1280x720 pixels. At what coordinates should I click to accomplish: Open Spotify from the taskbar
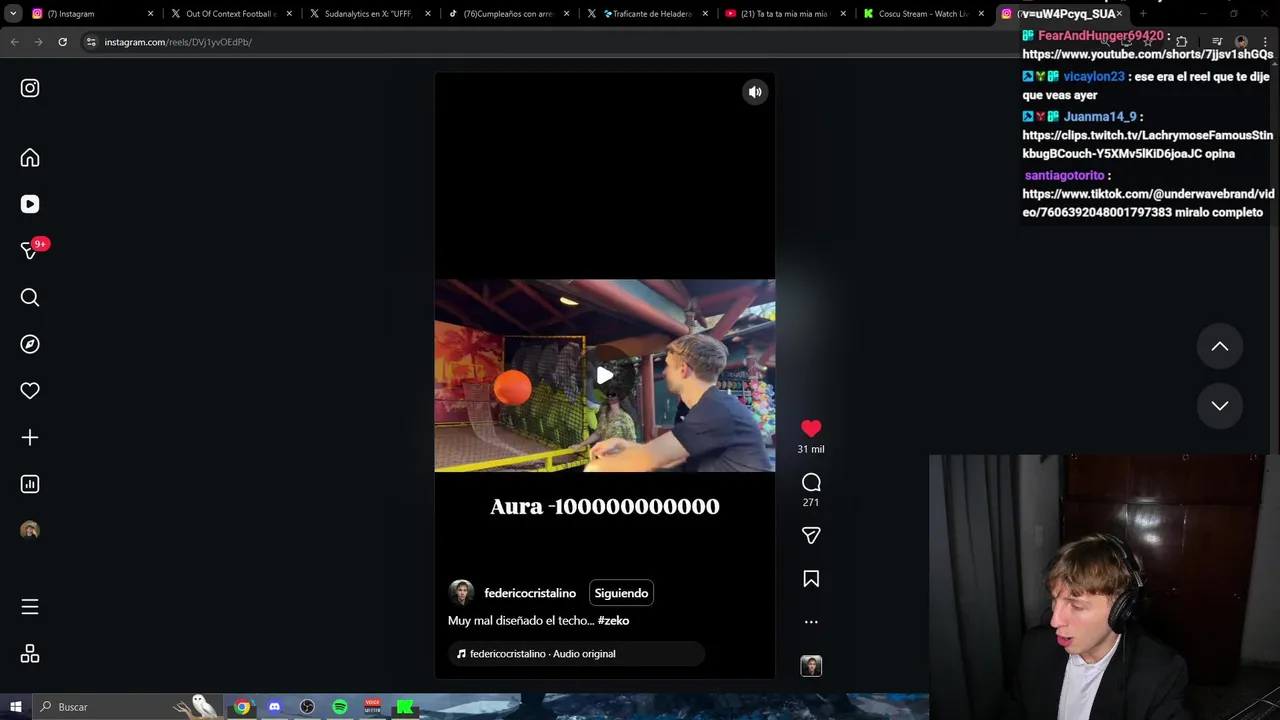pyautogui.click(x=340, y=707)
